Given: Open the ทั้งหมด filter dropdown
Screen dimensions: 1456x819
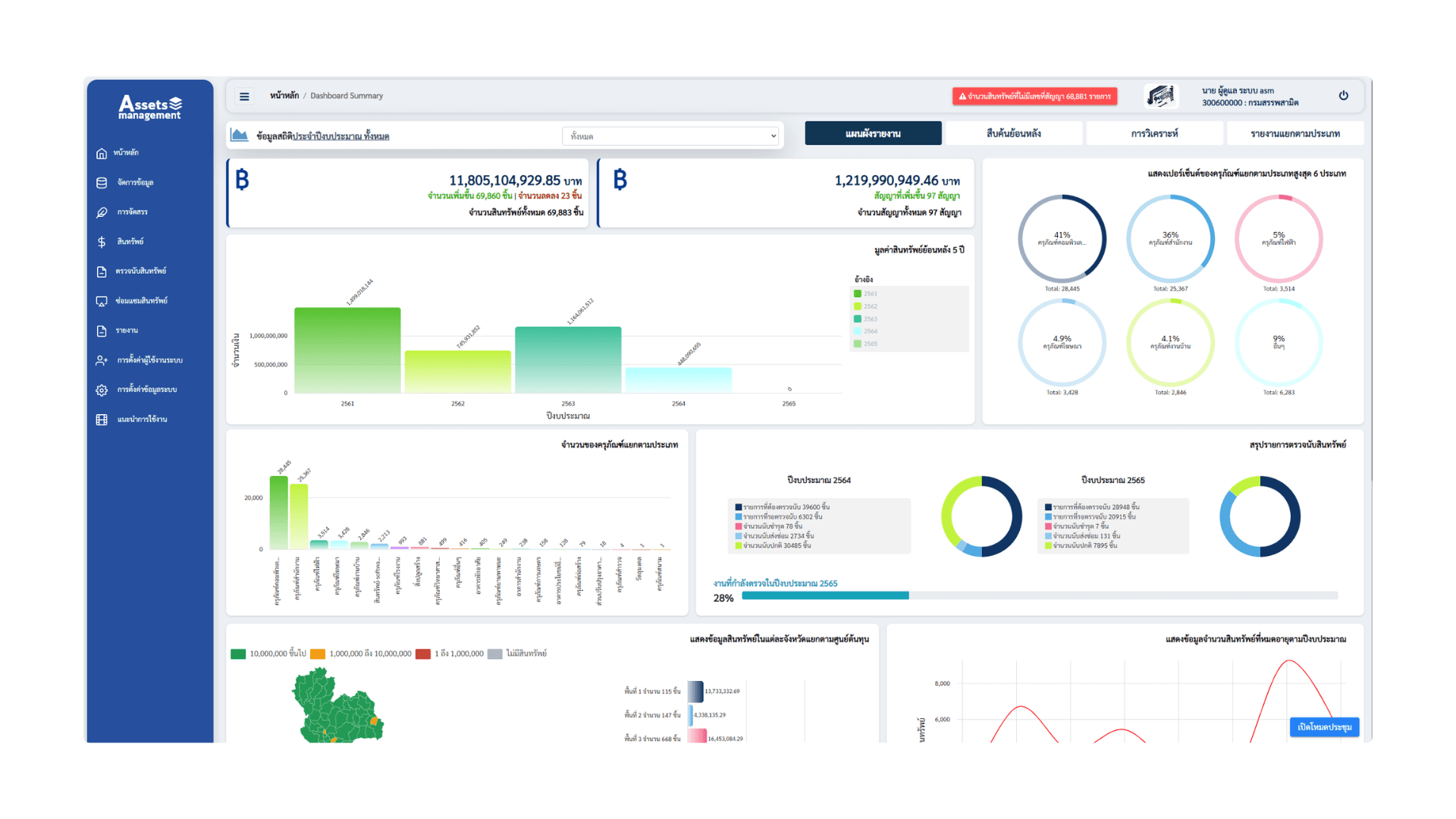Looking at the screenshot, I should (670, 136).
